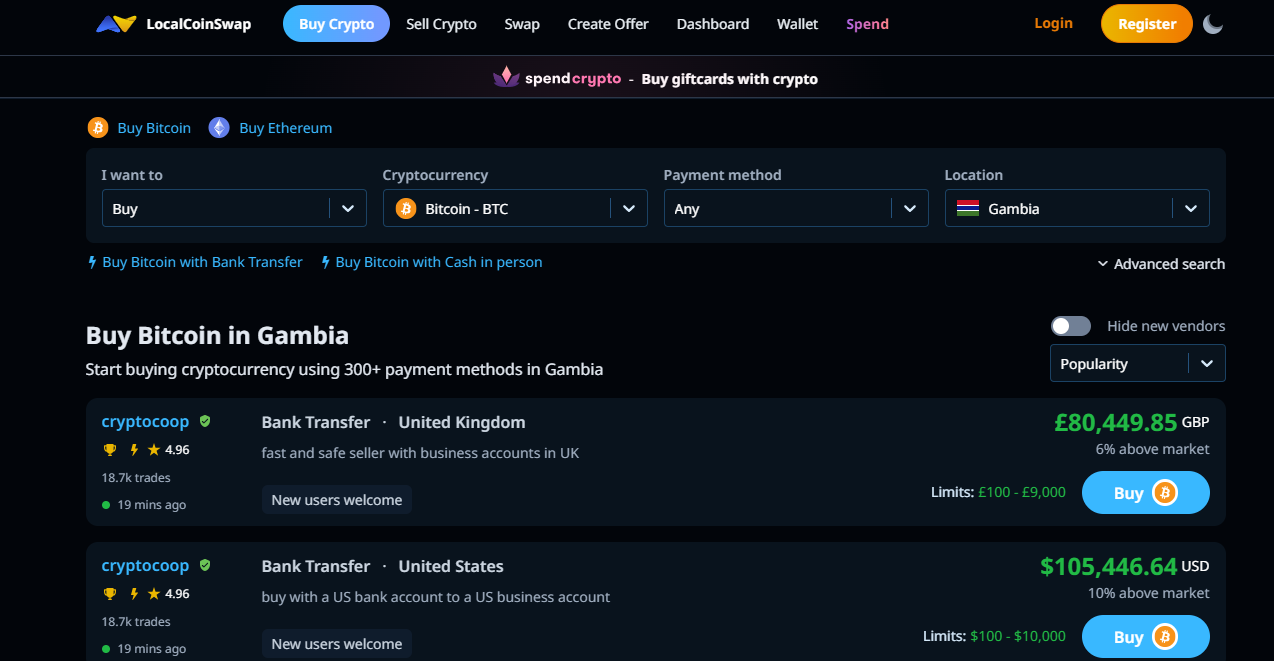Click the Bitcoin icon beside Buy Bitcoin
1274x661 pixels.
[x=98, y=128]
